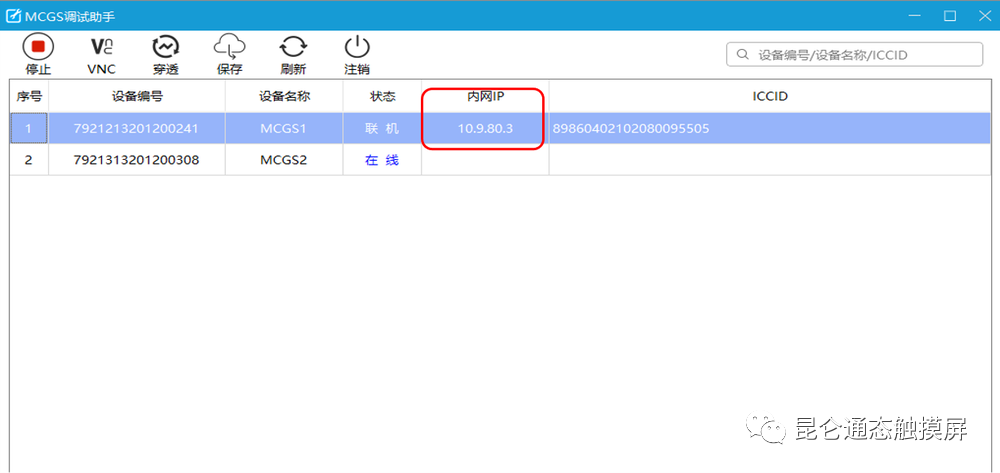Click device name MCGS2
The image size is (1000, 473).
[x=284, y=160]
